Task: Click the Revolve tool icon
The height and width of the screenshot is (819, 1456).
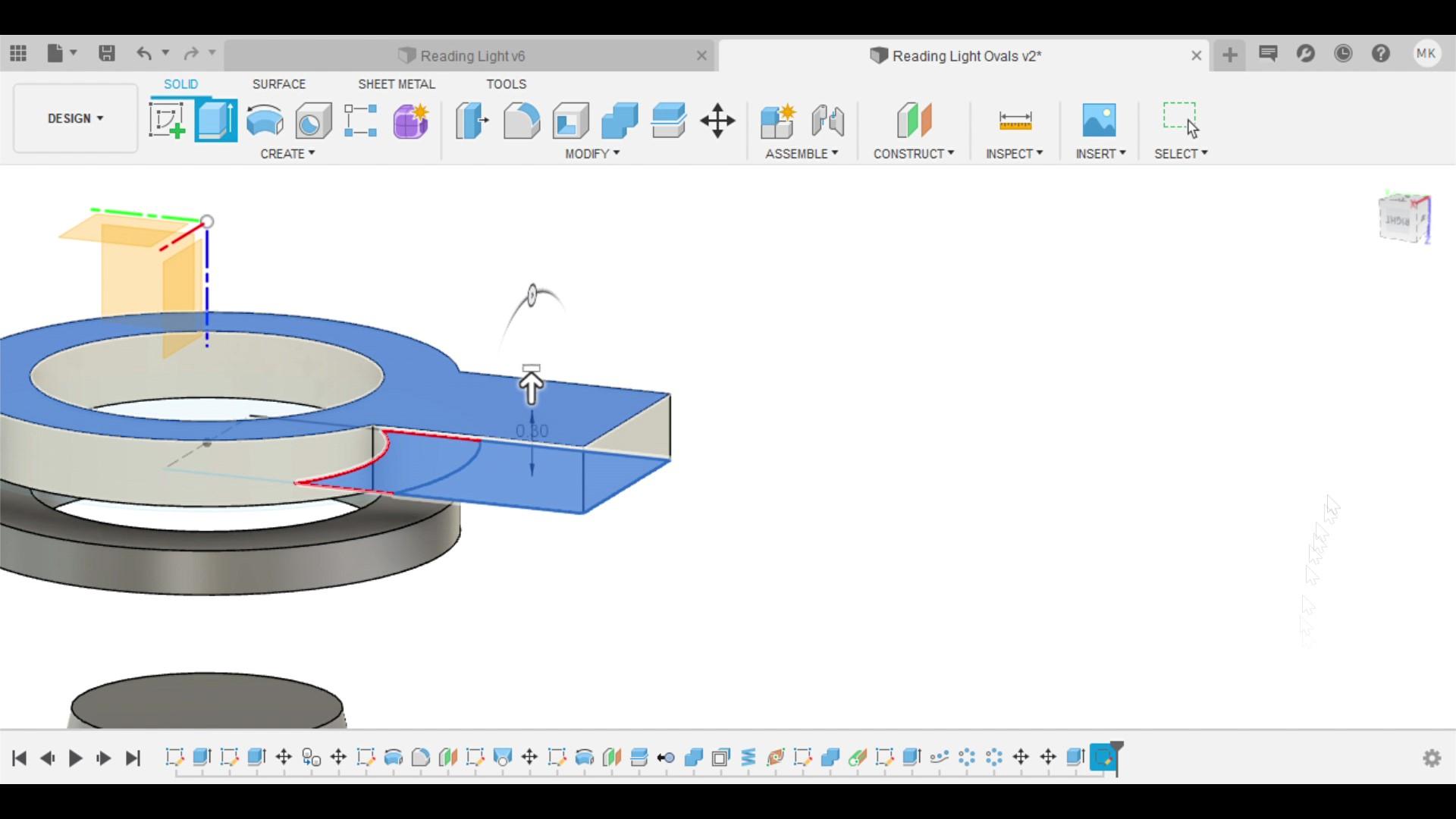Action: pyautogui.click(x=264, y=121)
